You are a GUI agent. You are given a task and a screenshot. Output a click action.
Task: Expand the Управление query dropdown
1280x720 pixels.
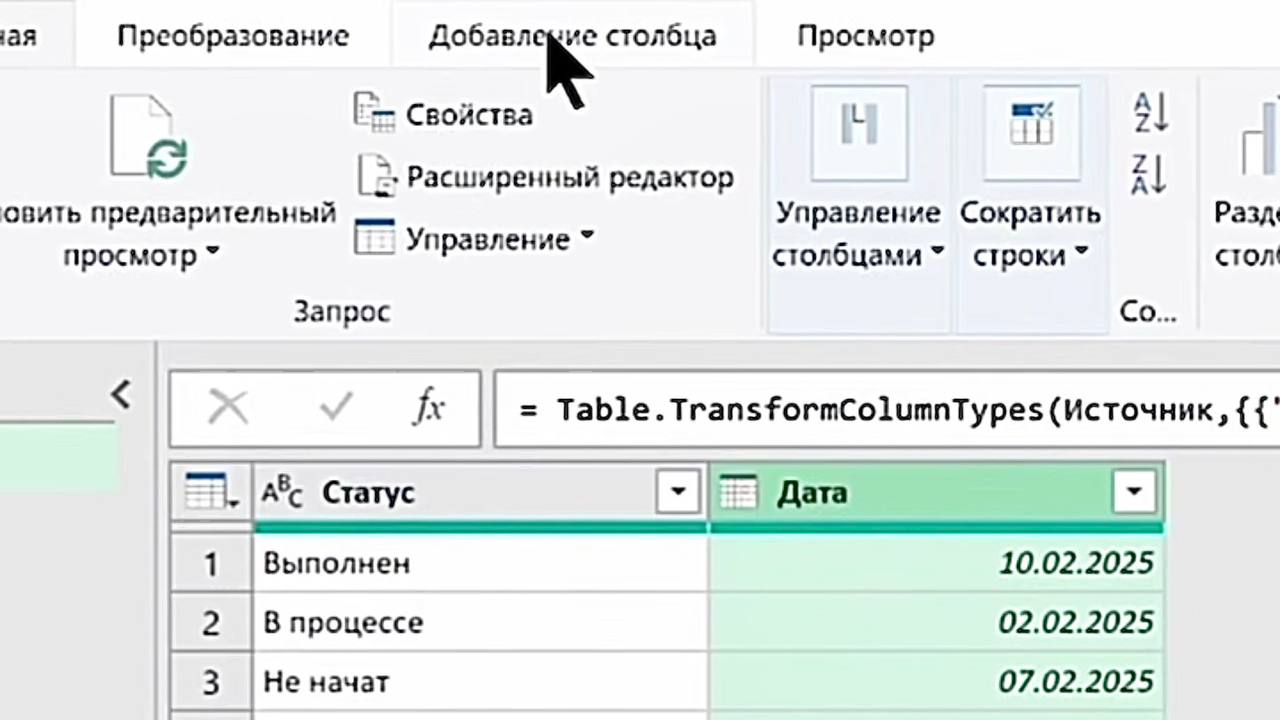coord(587,238)
